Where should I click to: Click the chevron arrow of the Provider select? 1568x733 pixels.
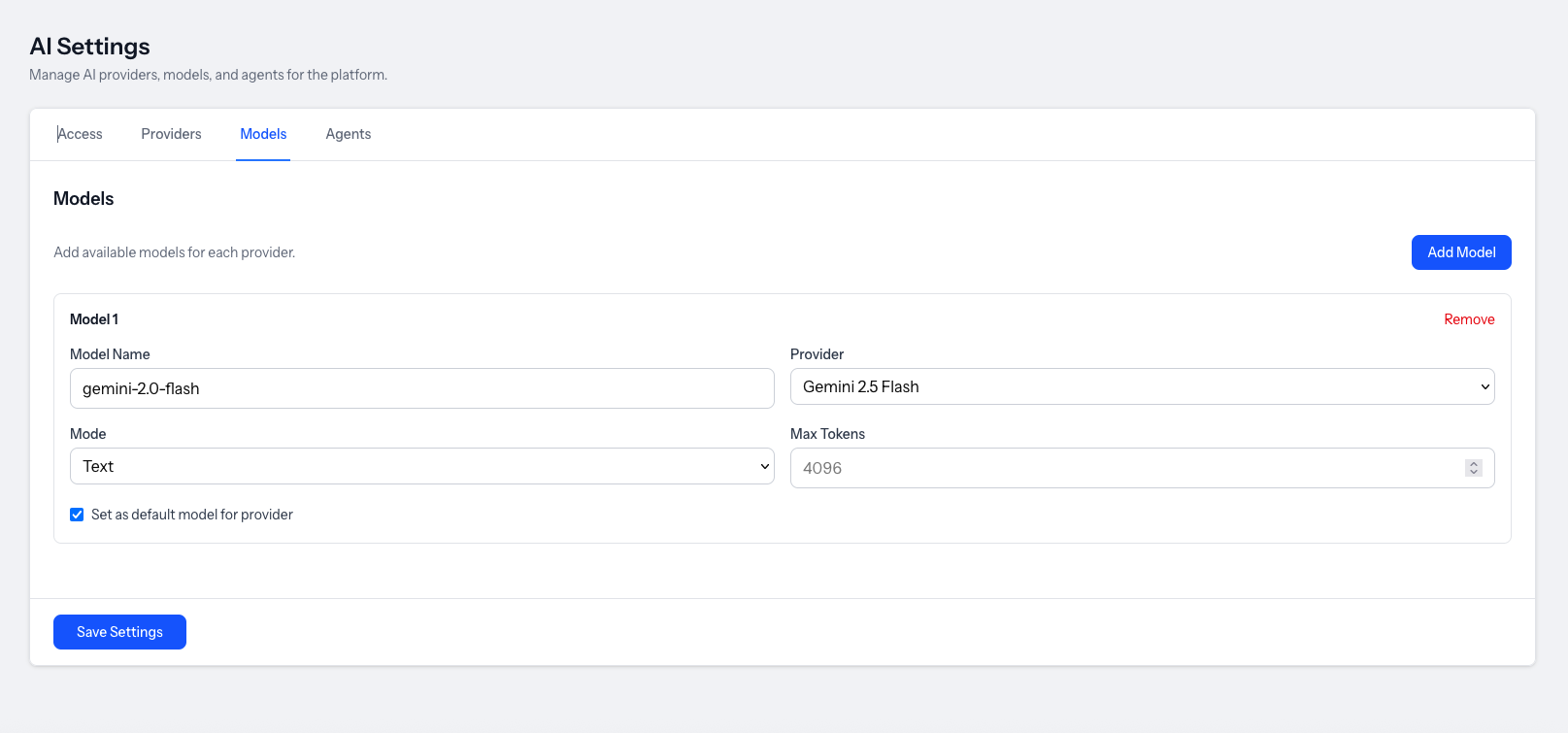pyautogui.click(x=1485, y=386)
